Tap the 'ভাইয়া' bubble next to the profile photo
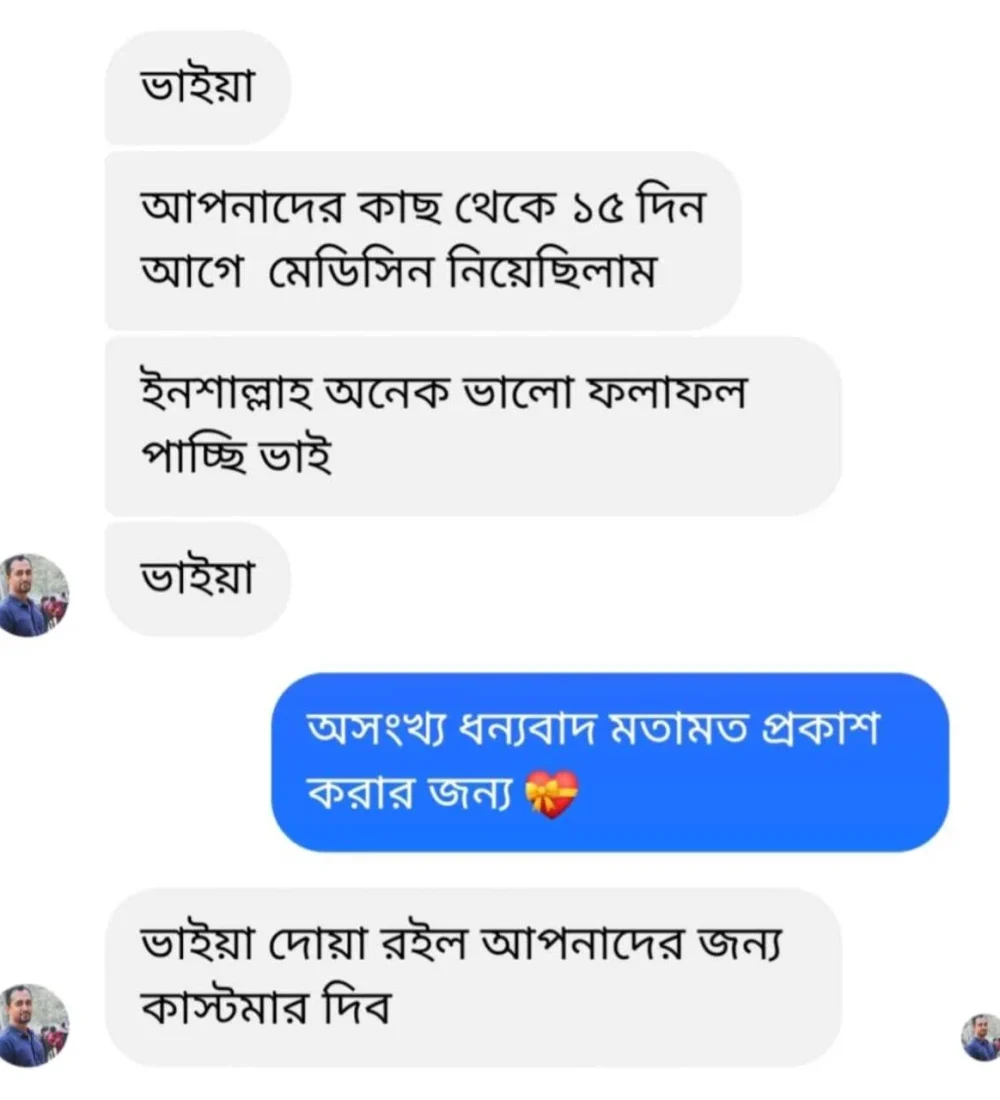The height and width of the screenshot is (1100, 1000). coord(197,579)
